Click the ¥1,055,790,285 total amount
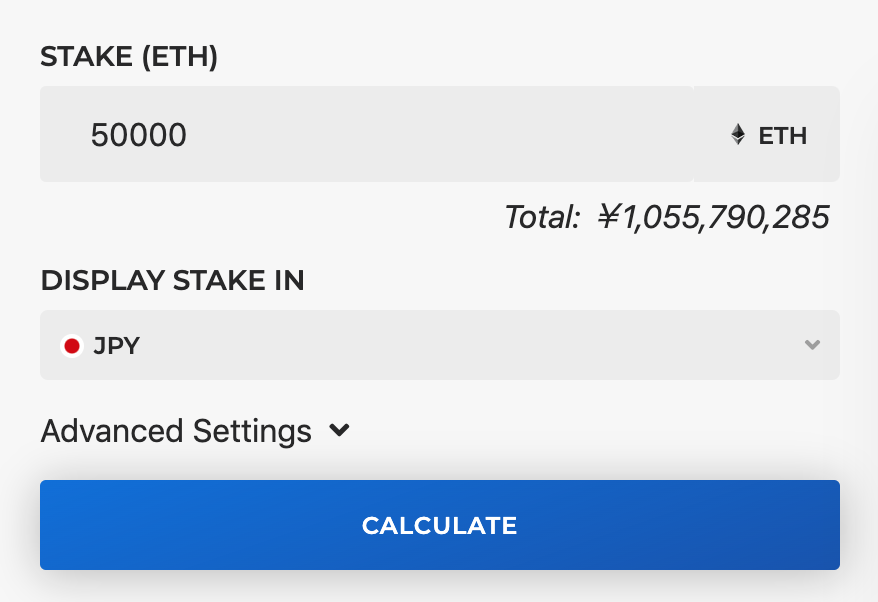 pos(713,217)
